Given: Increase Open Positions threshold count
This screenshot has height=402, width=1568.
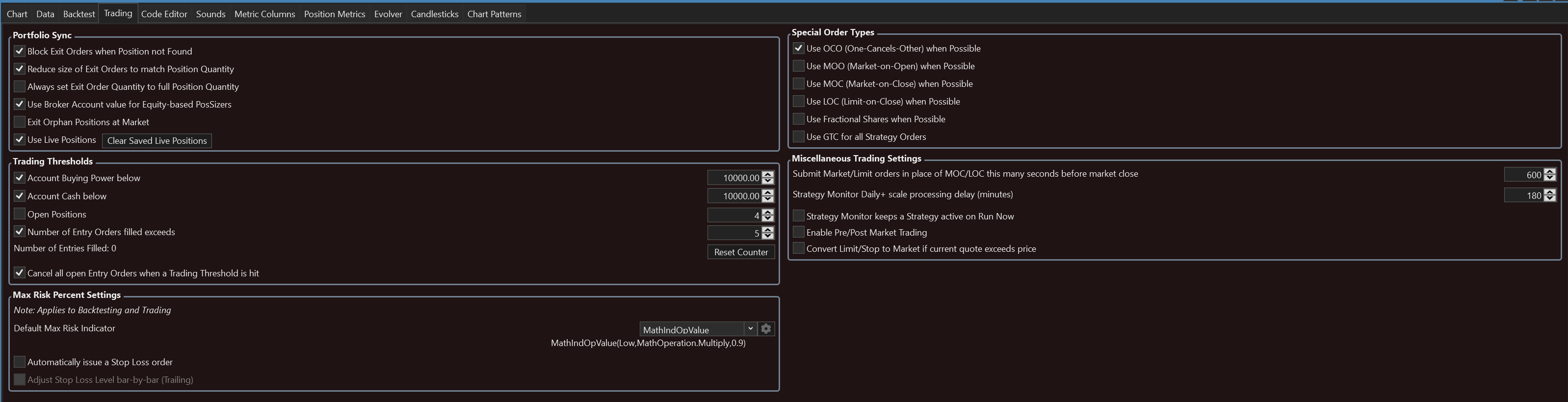Looking at the screenshot, I should [768, 212].
